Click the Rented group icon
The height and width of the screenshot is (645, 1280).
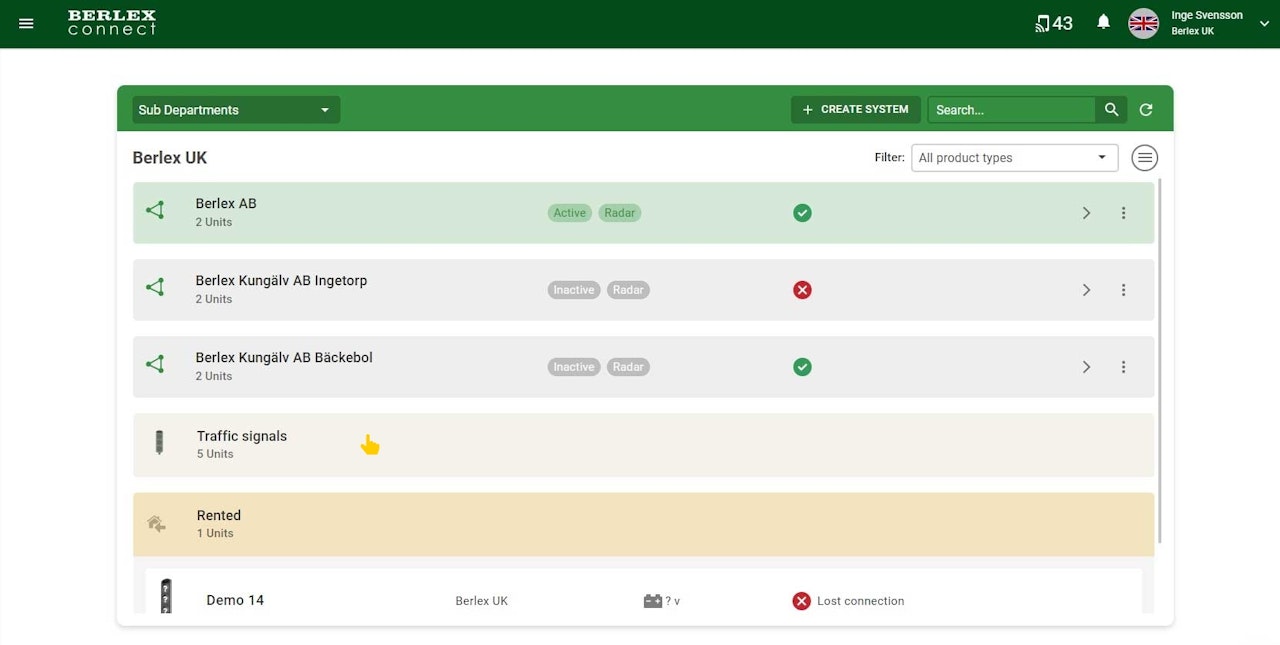coord(157,523)
